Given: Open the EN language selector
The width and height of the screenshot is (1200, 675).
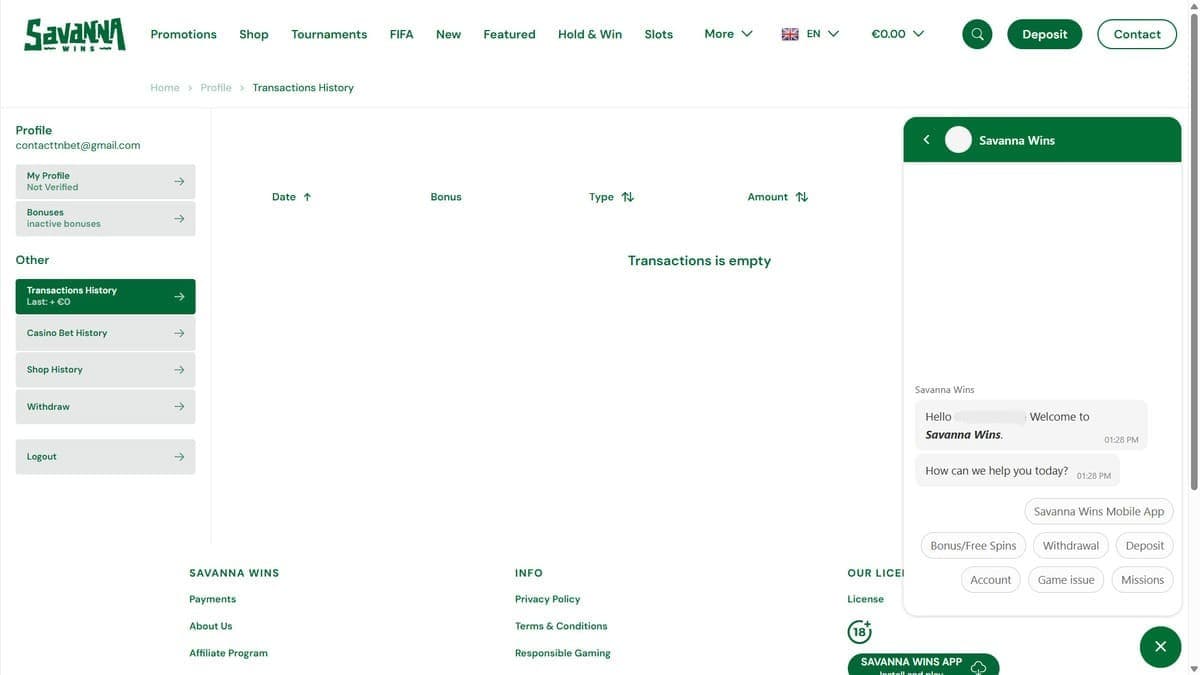Looking at the screenshot, I should coord(810,34).
